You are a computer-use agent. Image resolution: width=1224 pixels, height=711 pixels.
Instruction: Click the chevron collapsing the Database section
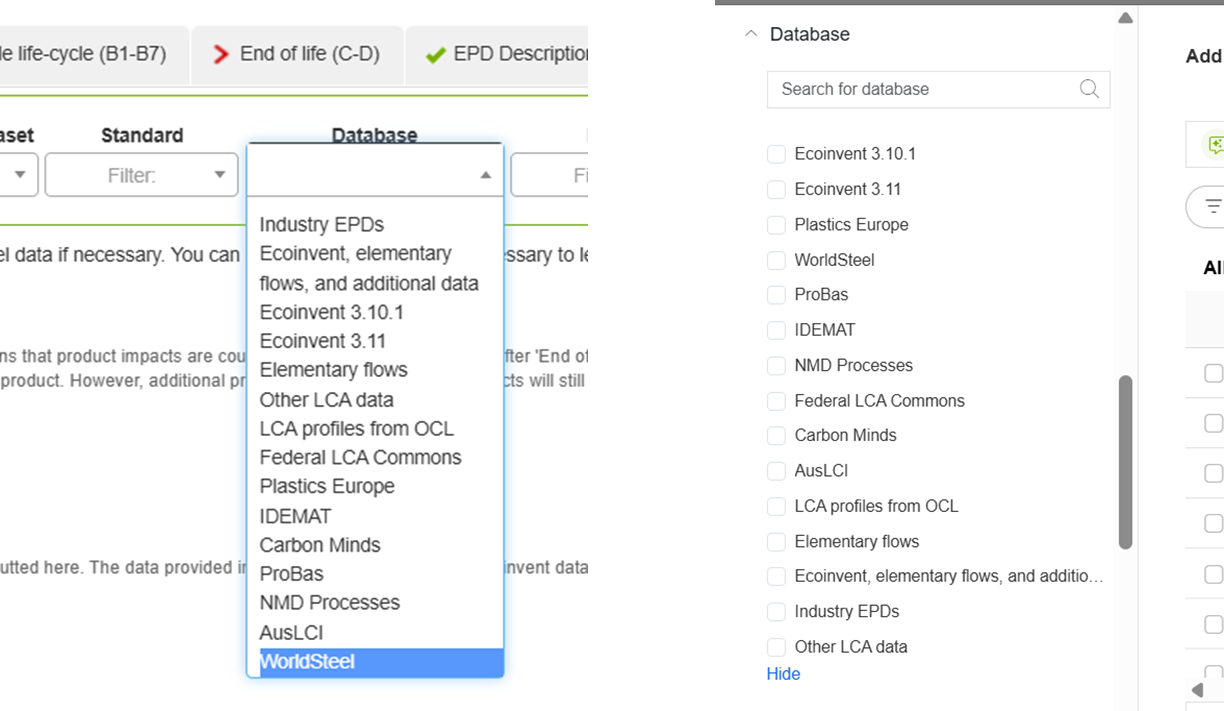click(x=751, y=33)
